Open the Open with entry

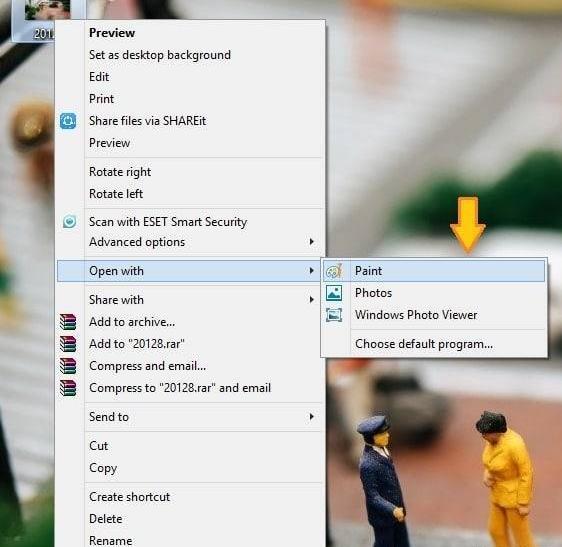click(x=189, y=271)
